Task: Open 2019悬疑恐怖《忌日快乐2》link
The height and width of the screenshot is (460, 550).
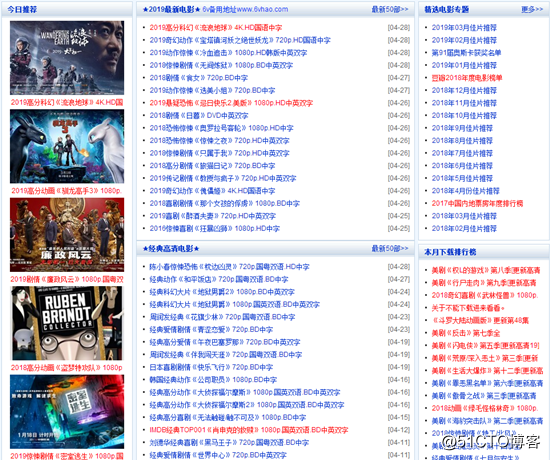Action: 231,103
